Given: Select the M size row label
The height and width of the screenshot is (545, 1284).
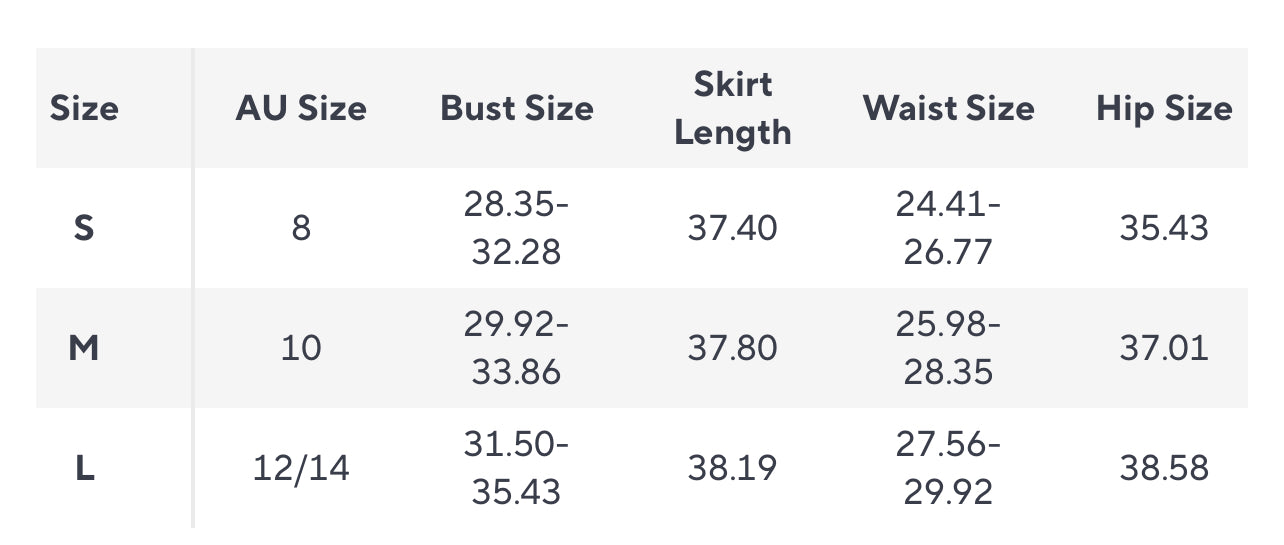Looking at the screenshot, I should pyautogui.click(x=84, y=348).
